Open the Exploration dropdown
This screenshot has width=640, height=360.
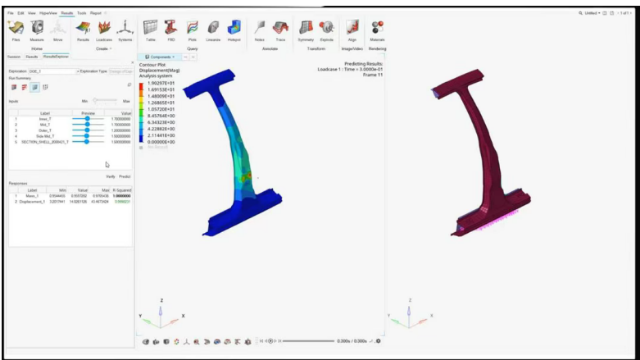(x=53, y=71)
